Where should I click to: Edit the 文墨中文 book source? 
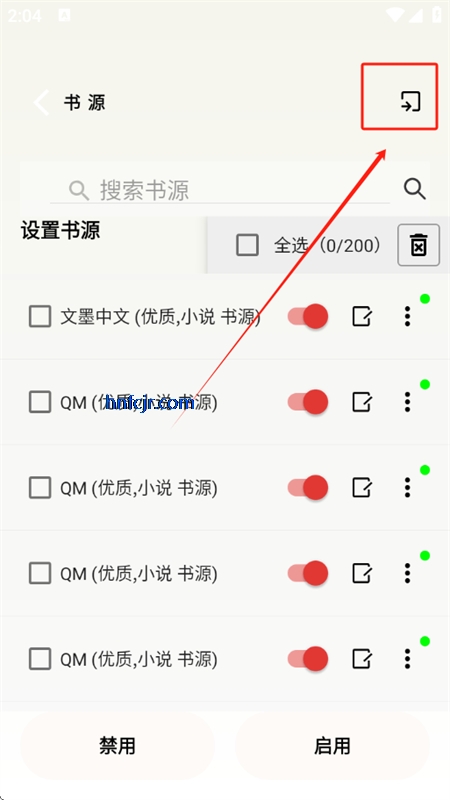(x=362, y=316)
